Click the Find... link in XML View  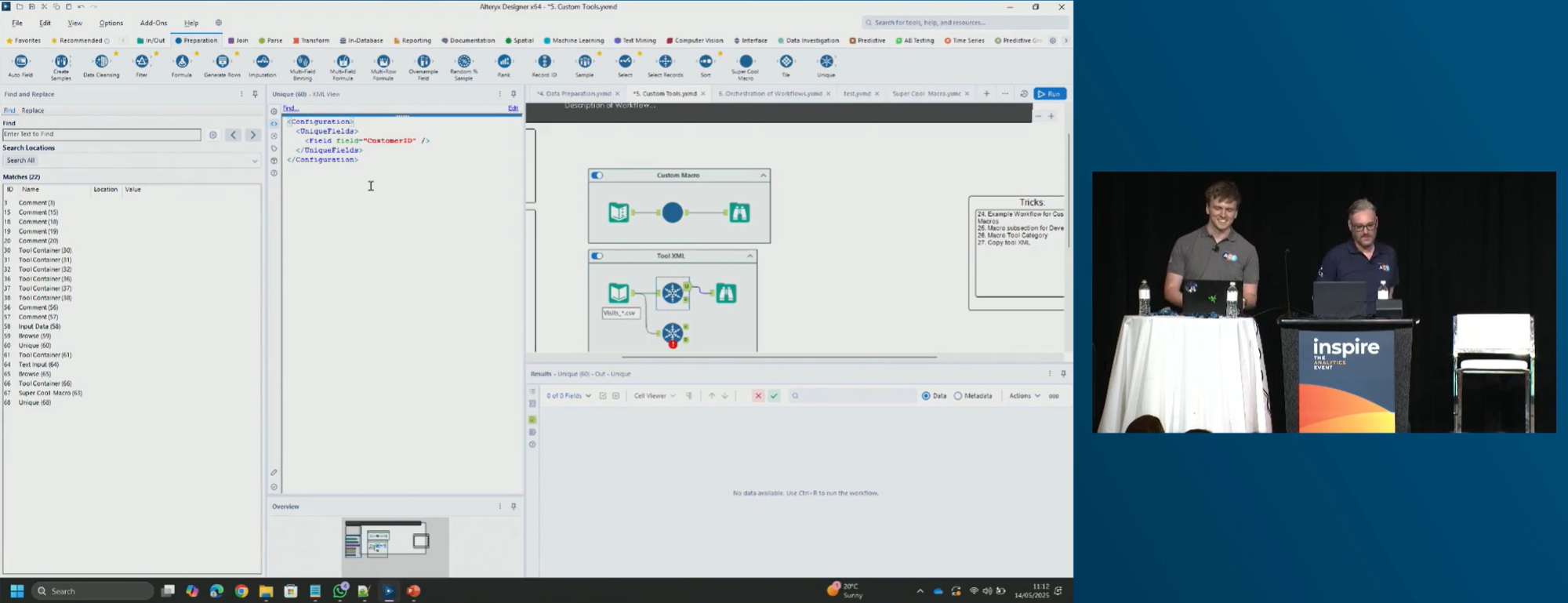pos(291,108)
